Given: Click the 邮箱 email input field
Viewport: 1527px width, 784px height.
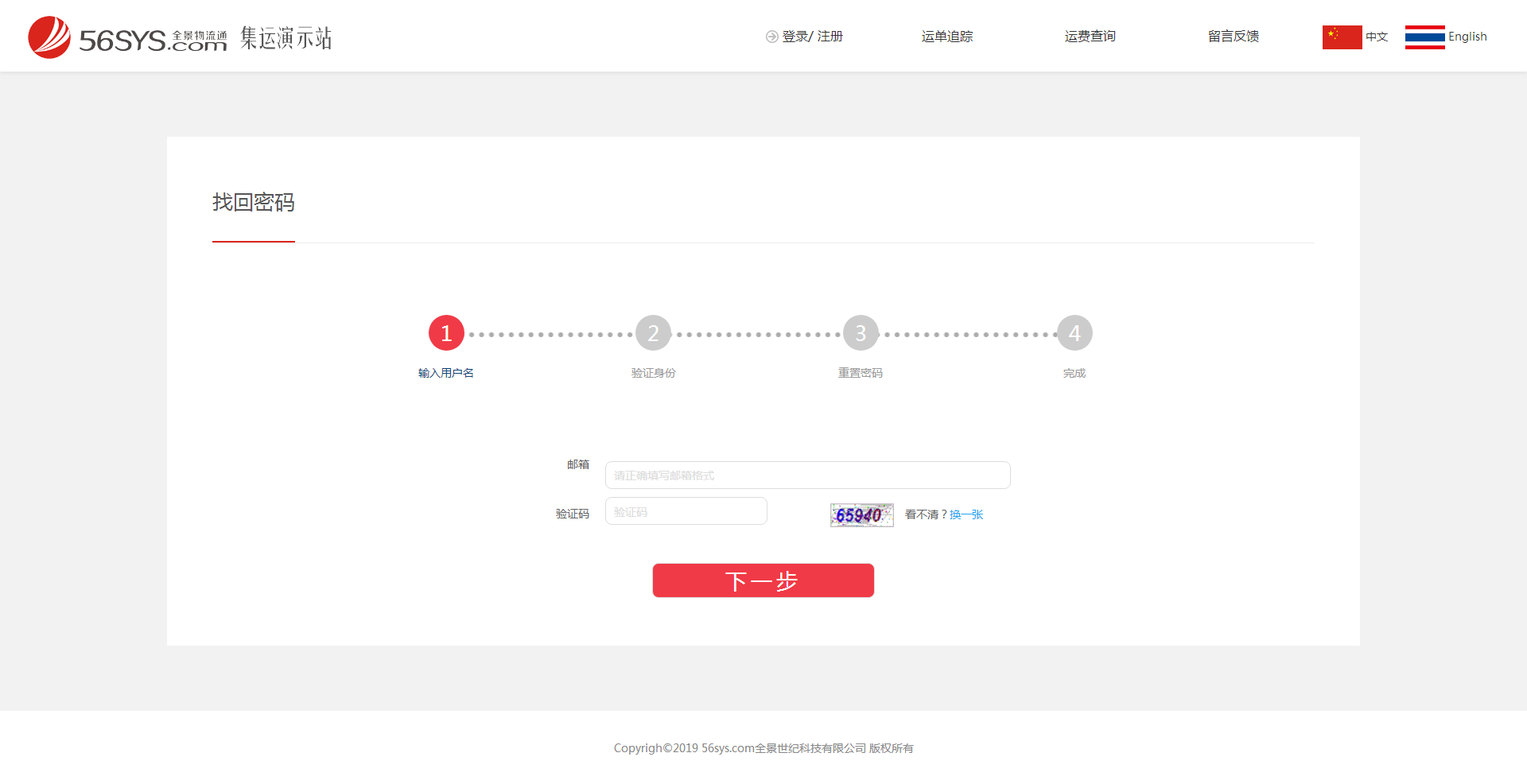Looking at the screenshot, I should 806,475.
